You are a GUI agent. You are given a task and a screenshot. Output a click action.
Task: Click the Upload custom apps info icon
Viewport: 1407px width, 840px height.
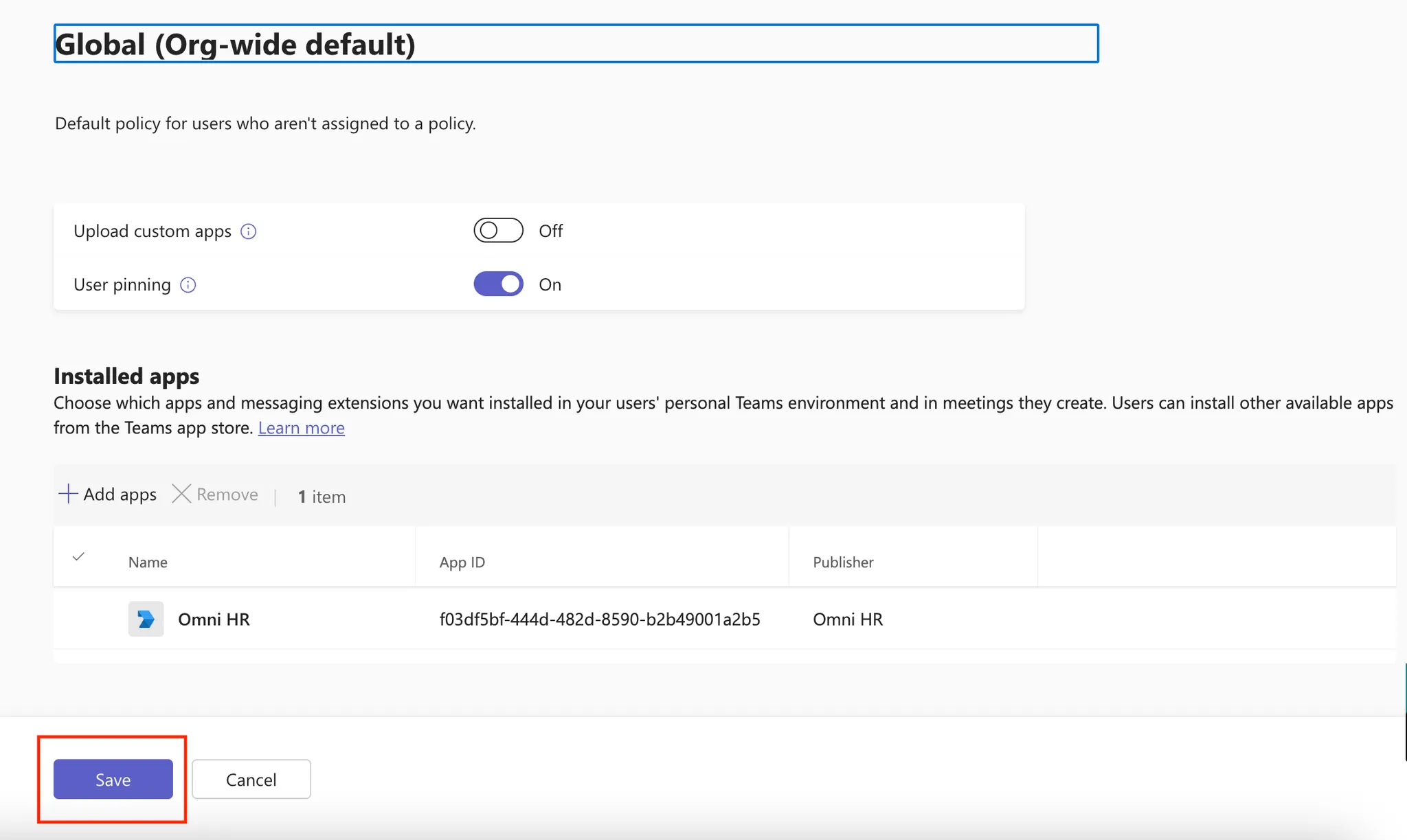[x=248, y=231]
